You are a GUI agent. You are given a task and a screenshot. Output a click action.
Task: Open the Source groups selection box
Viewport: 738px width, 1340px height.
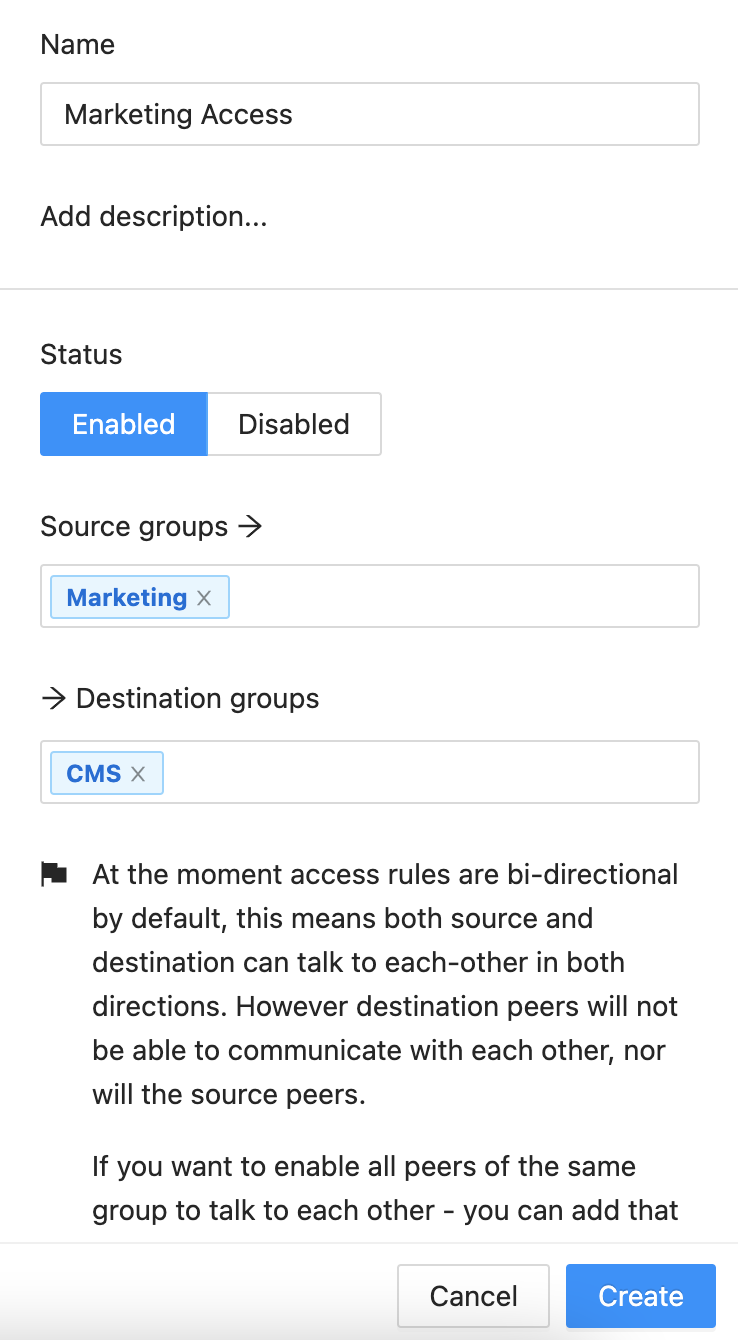tap(460, 597)
